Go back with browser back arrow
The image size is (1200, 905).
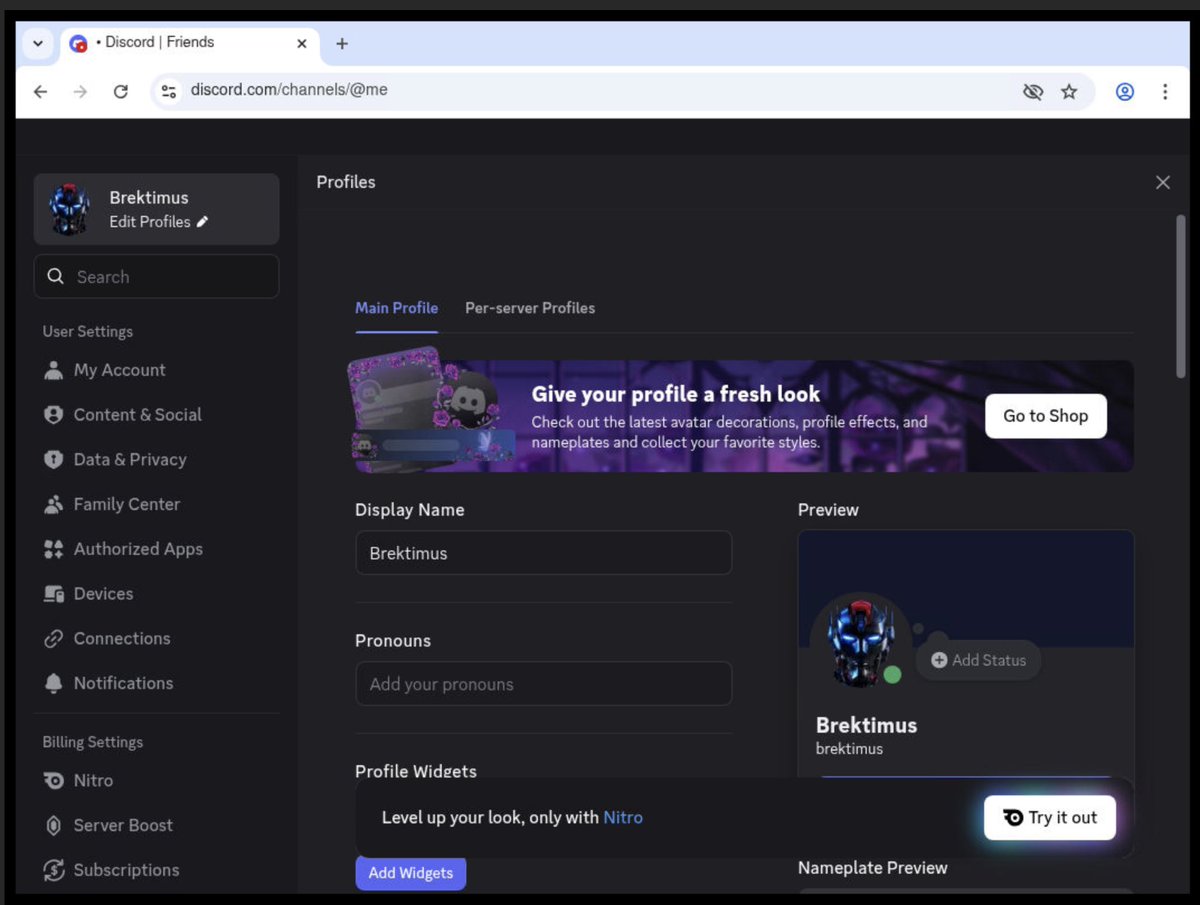click(x=40, y=91)
